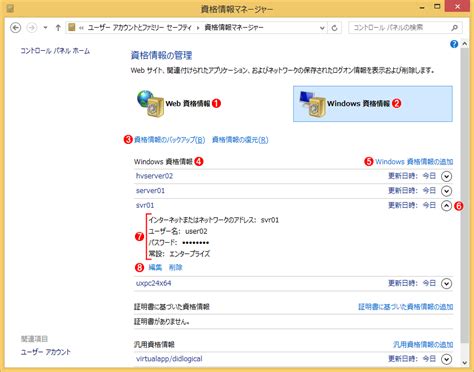Select the Web 資格情報 vault icon

point(150,104)
